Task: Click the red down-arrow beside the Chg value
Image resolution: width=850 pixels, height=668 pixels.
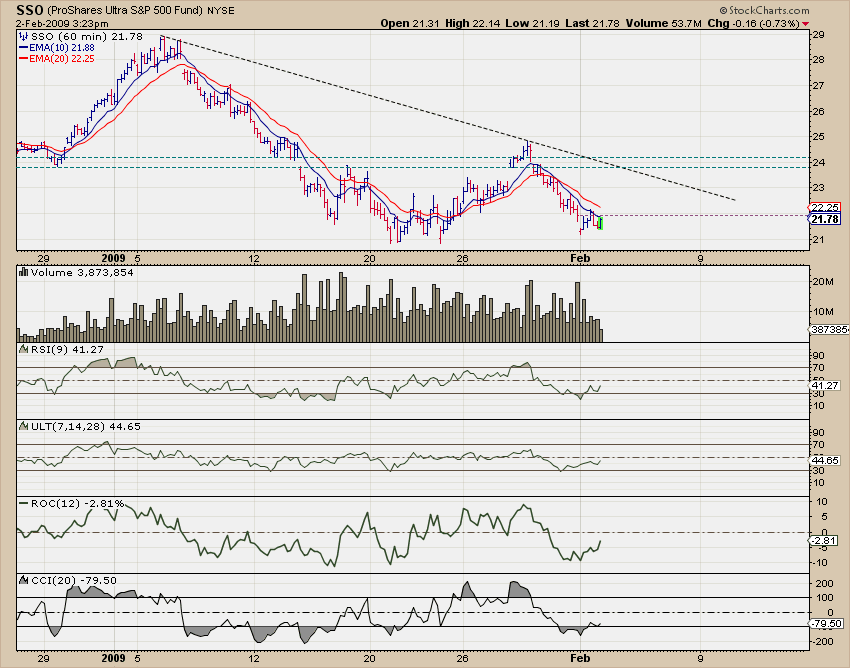Action: pyautogui.click(x=806, y=24)
